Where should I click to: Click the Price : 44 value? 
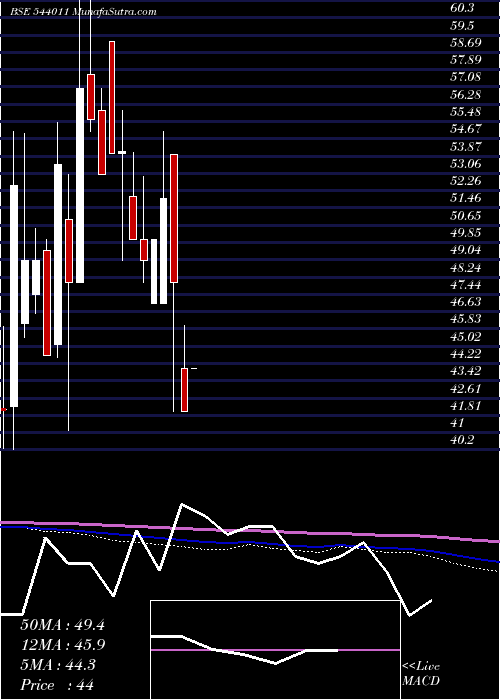click(58, 685)
